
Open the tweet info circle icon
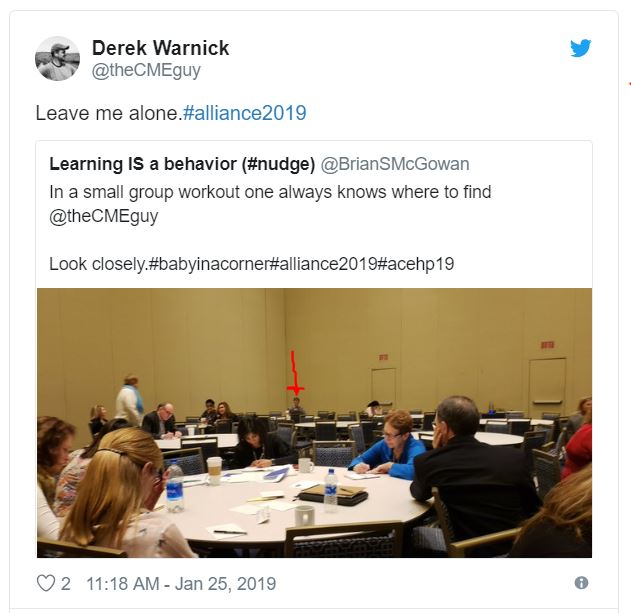(x=581, y=582)
